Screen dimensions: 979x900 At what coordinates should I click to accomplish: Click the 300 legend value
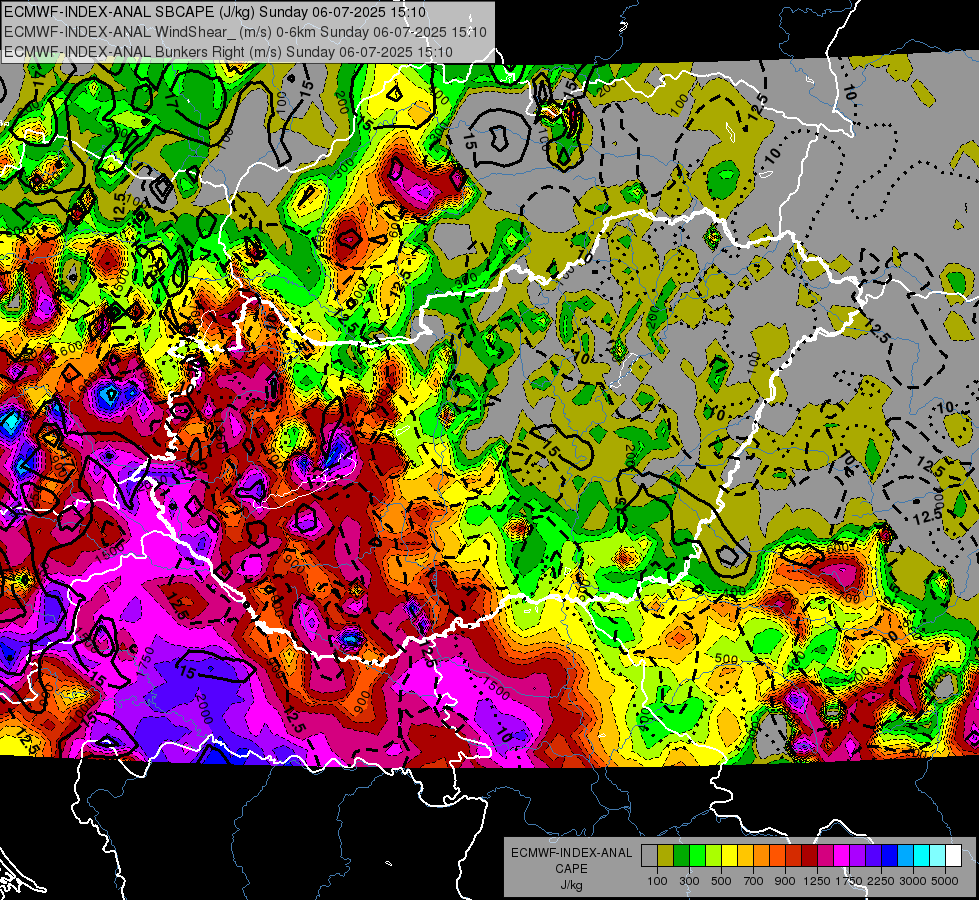(x=689, y=881)
